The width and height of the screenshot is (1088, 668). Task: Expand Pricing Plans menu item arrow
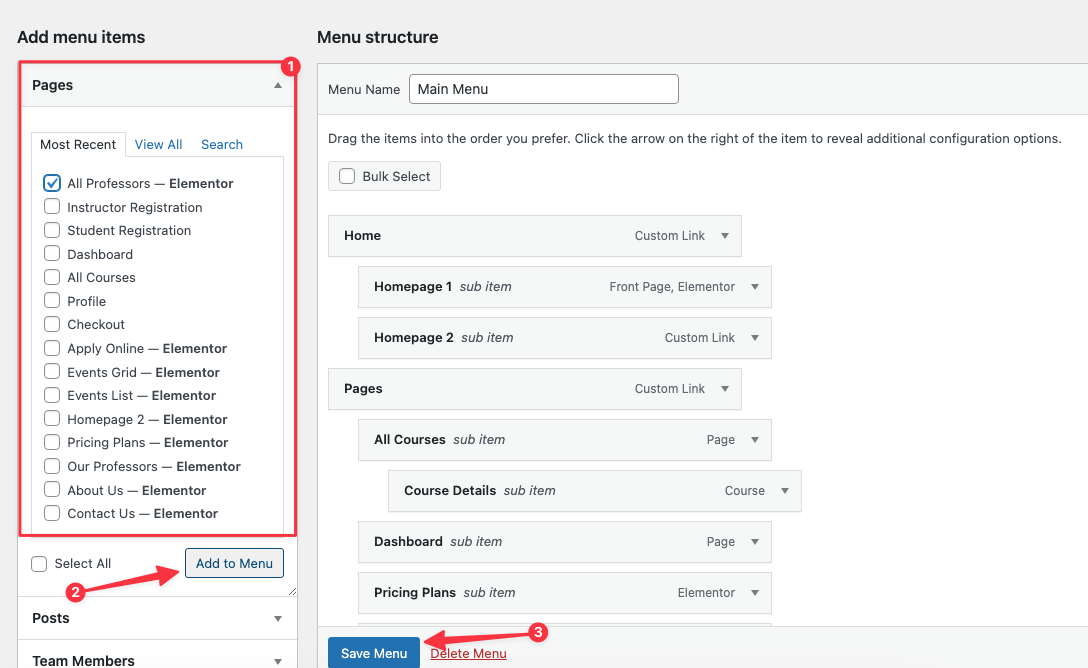coord(755,593)
